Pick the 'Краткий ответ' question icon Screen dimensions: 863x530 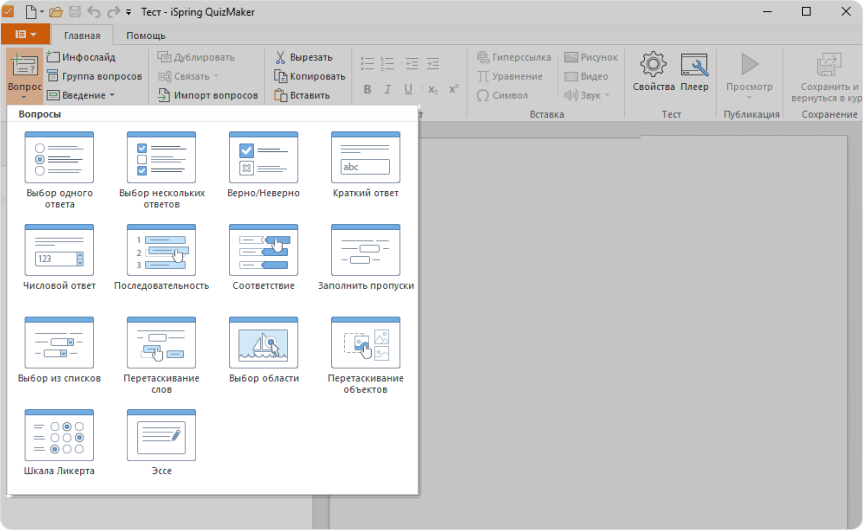366,157
